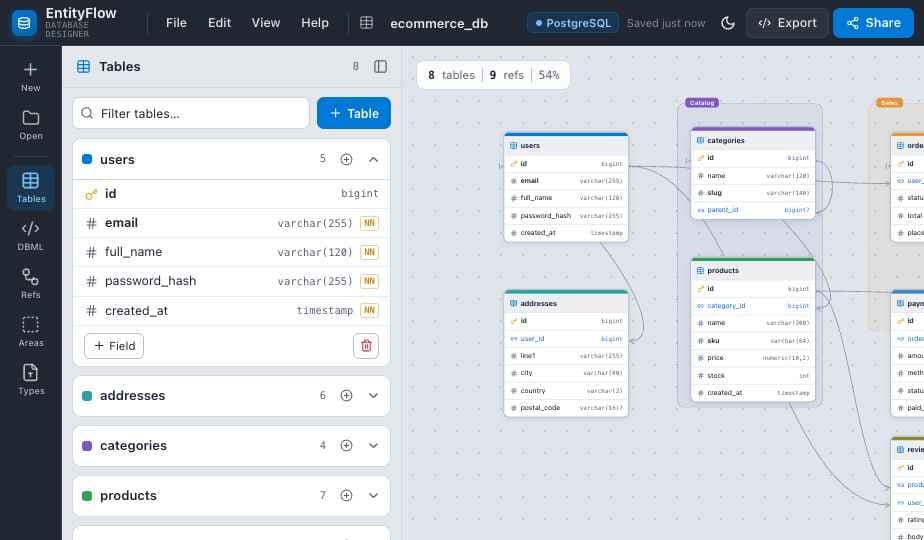
Task: Focus the Filter tables search field
Action: tap(191, 113)
